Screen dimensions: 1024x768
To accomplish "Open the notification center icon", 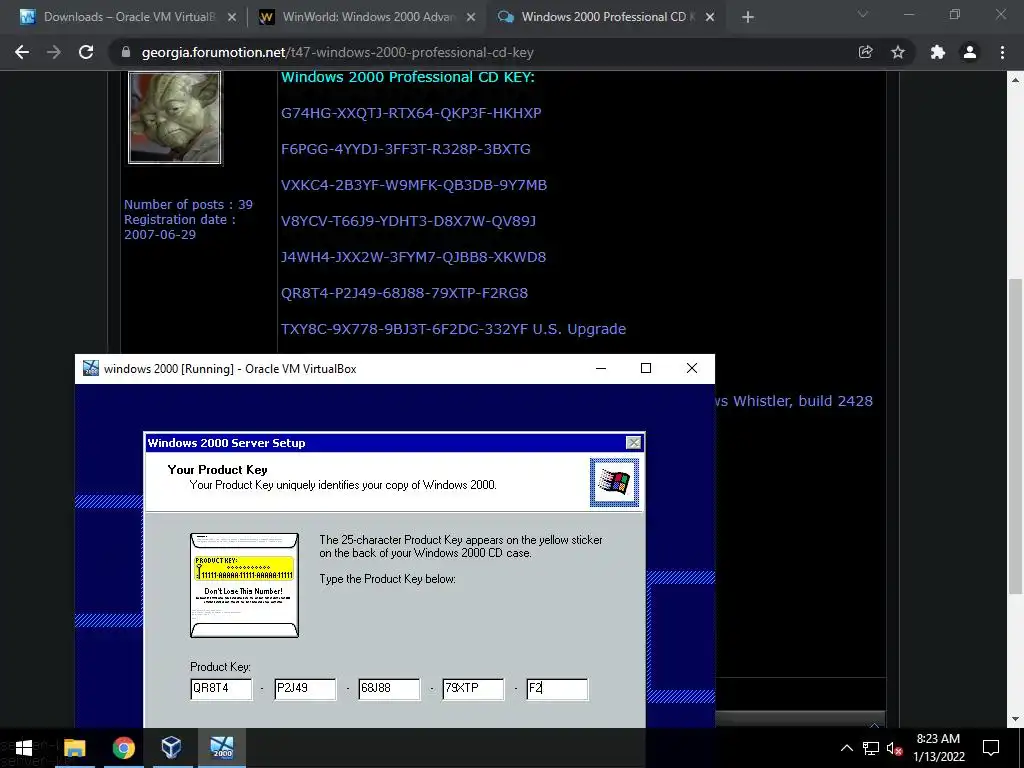I will pyautogui.click(x=991, y=748).
